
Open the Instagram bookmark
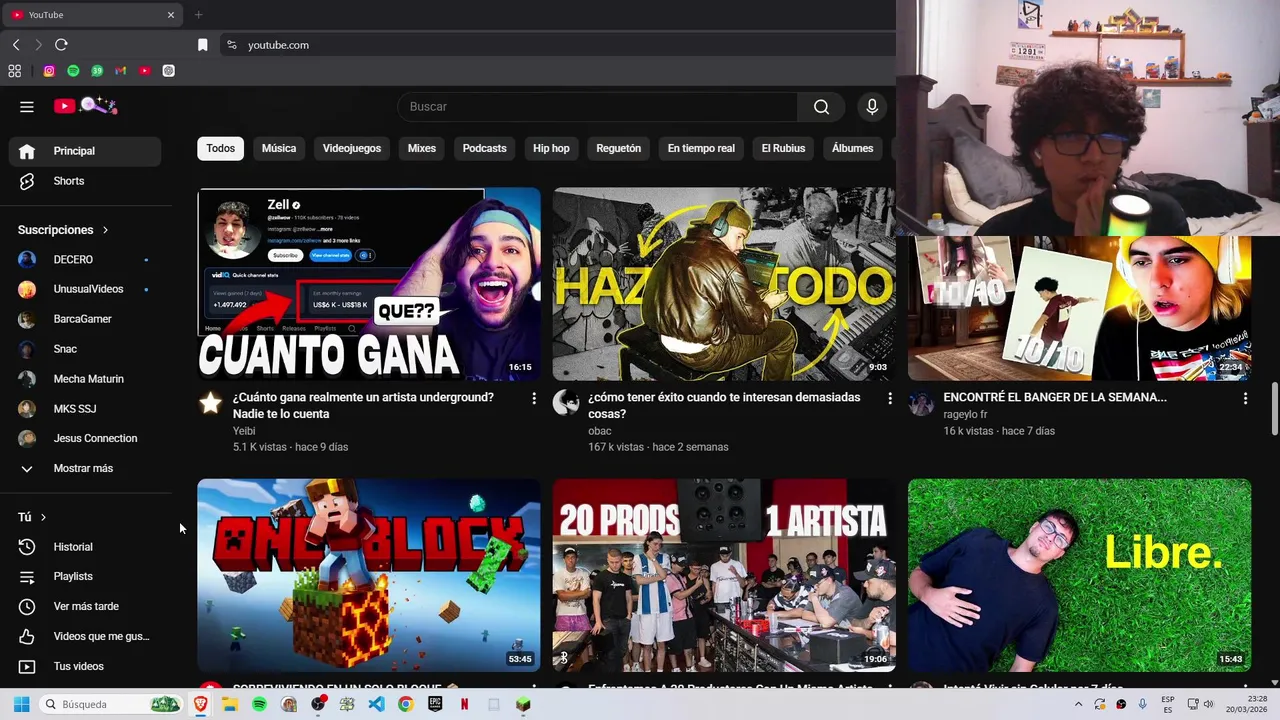tap(49, 71)
